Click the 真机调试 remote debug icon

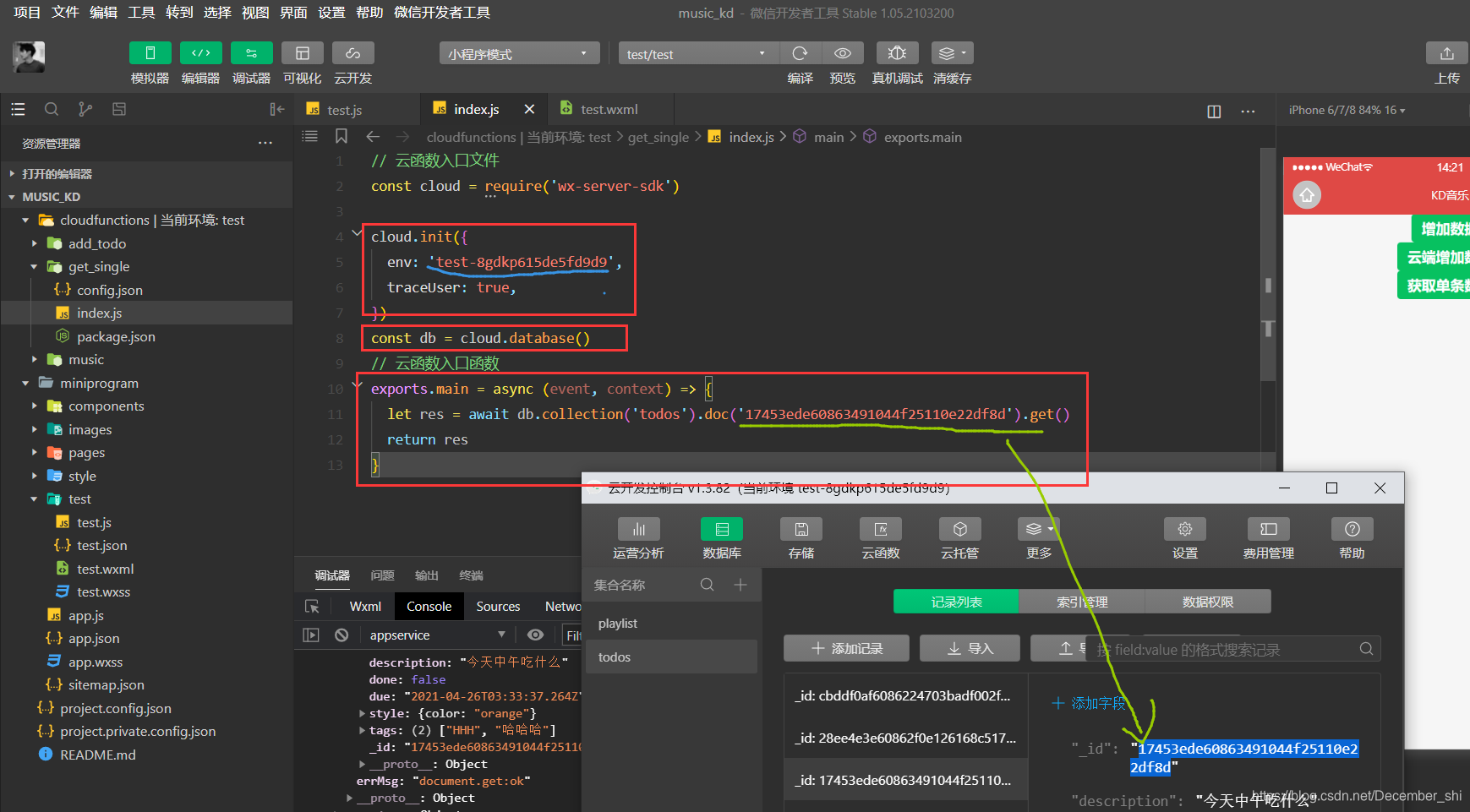coord(898,53)
